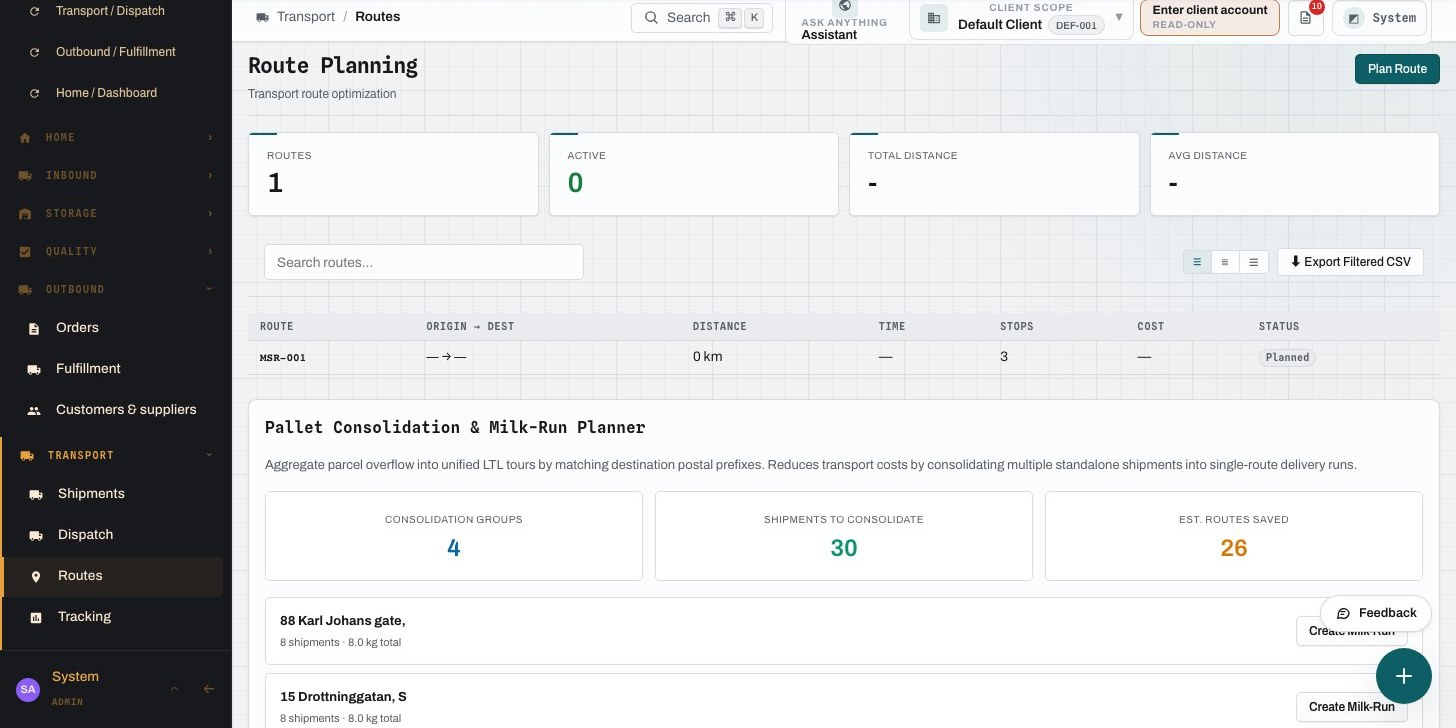Click the Shipments truck icon
1456x728 pixels.
pos(36,494)
